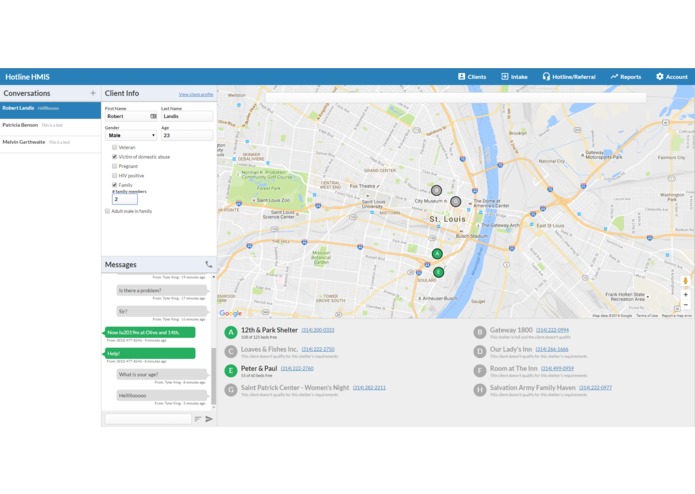Toggle the Pregnant checkbox
Viewport: 695px width, 494px height.
click(x=114, y=166)
